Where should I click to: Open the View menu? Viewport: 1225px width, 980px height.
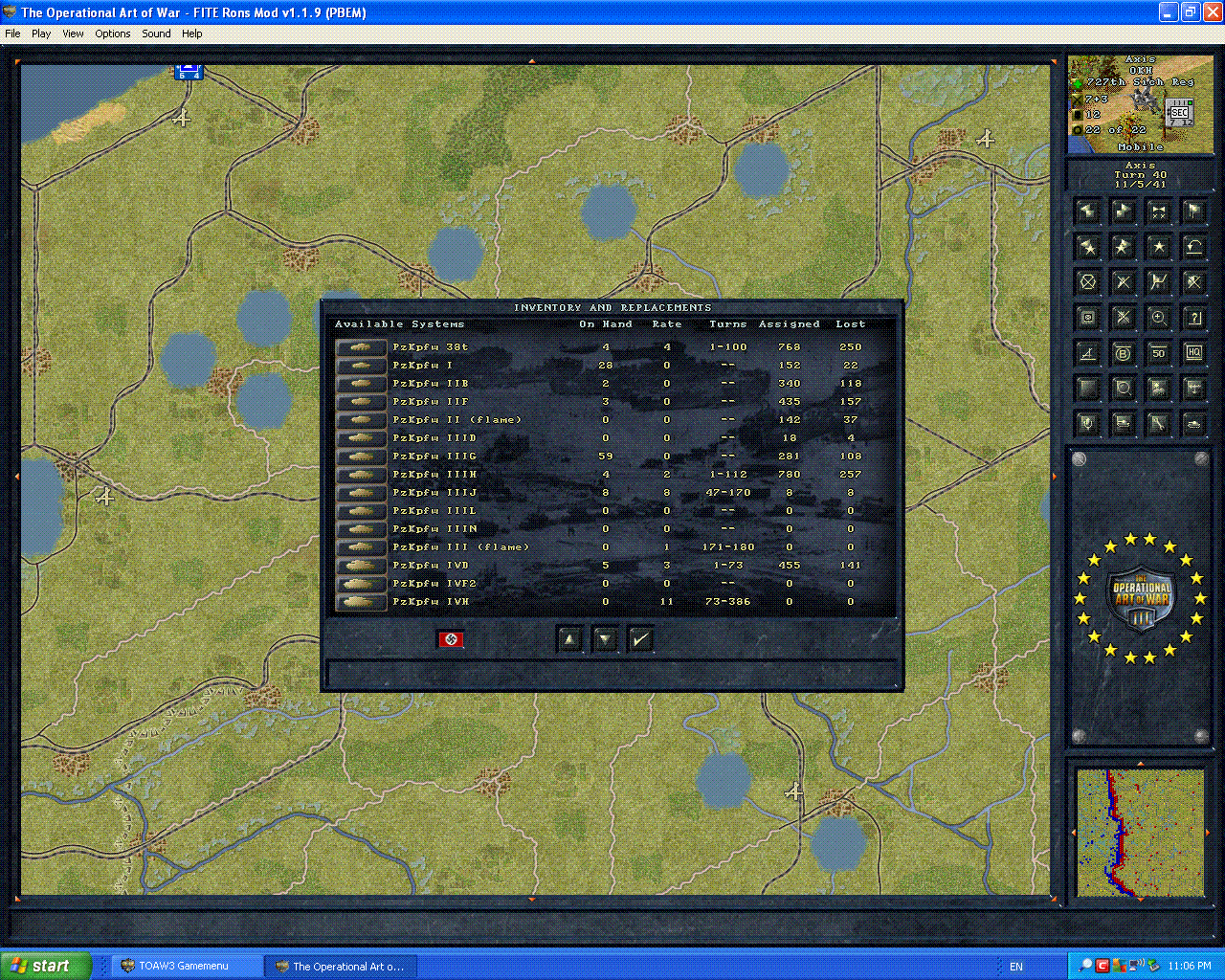click(73, 33)
